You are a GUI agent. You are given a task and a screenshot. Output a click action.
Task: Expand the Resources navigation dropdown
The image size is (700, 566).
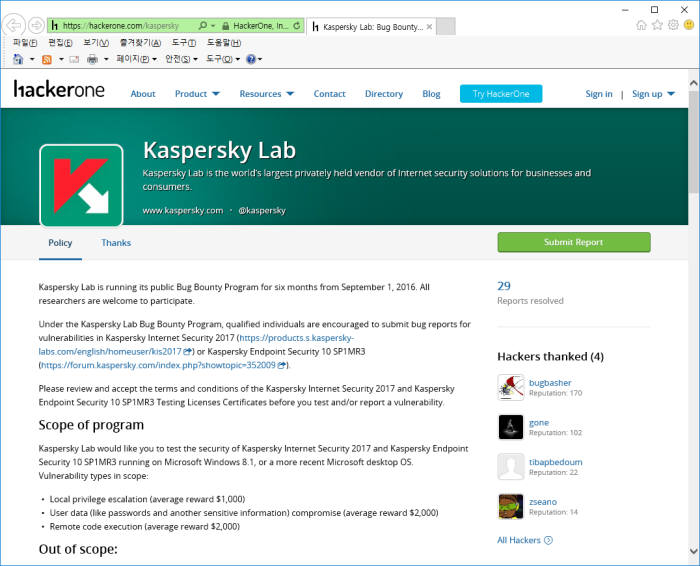(x=267, y=94)
